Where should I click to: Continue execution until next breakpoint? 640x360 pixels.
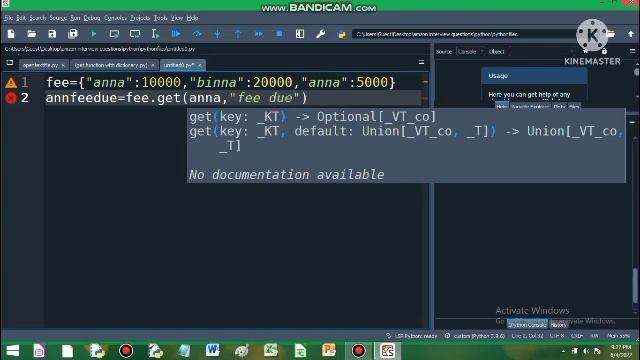258,34
